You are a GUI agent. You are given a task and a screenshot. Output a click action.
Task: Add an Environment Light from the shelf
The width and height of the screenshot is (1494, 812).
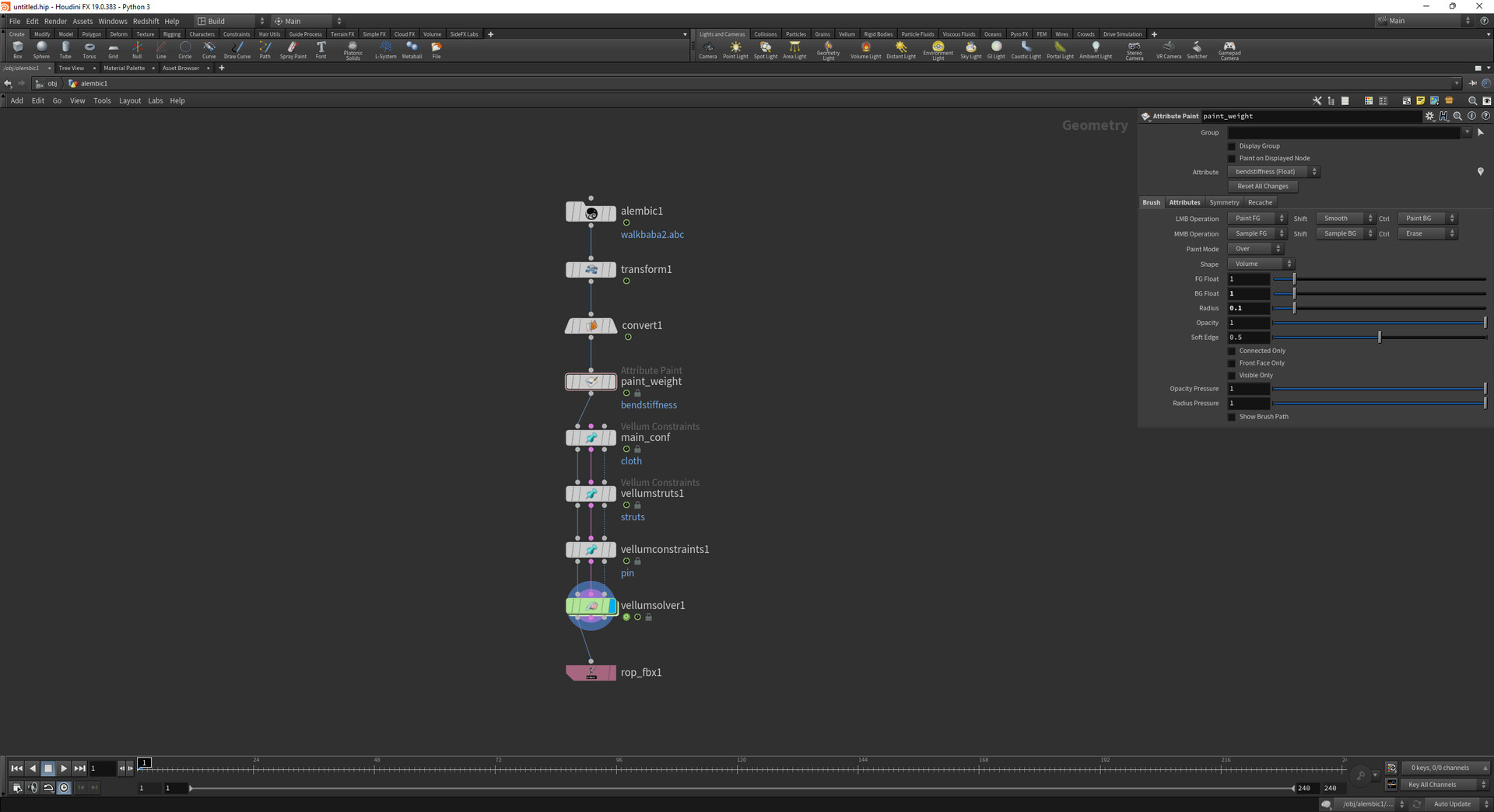tap(938, 51)
